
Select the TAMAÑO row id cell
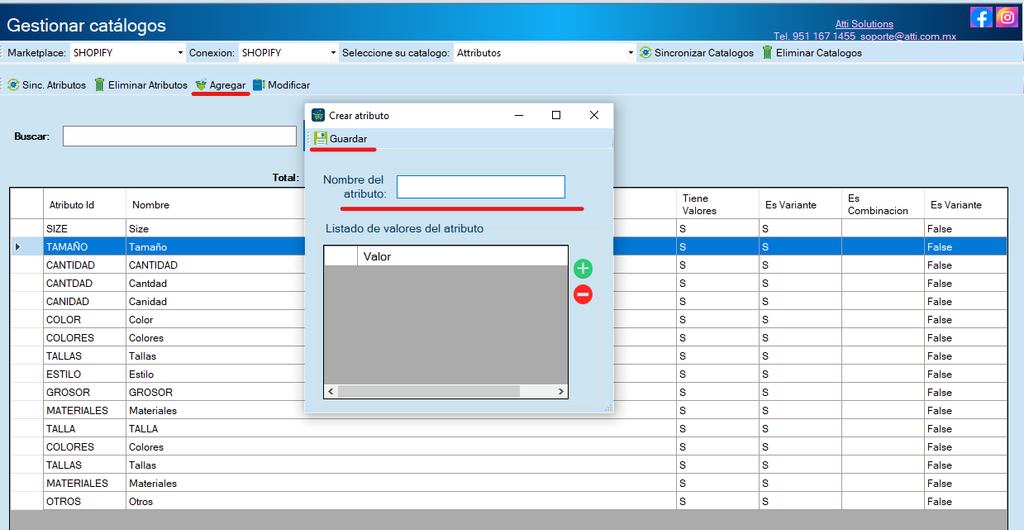coord(84,247)
